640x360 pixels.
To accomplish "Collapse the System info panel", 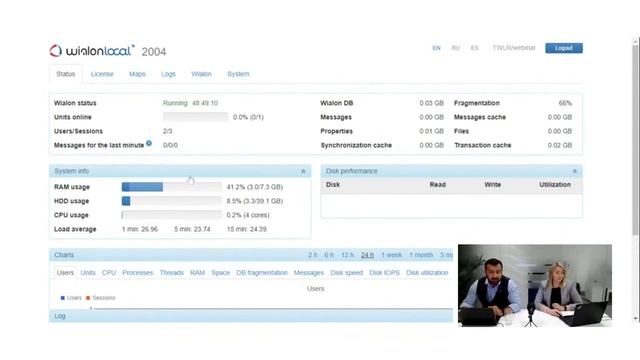I will (303, 171).
